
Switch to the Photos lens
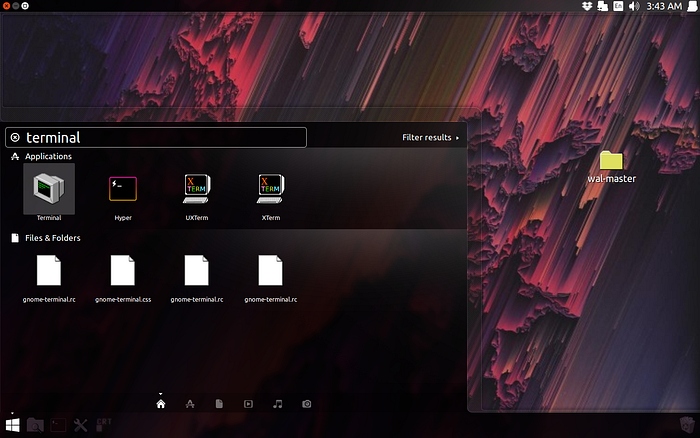coord(307,404)
